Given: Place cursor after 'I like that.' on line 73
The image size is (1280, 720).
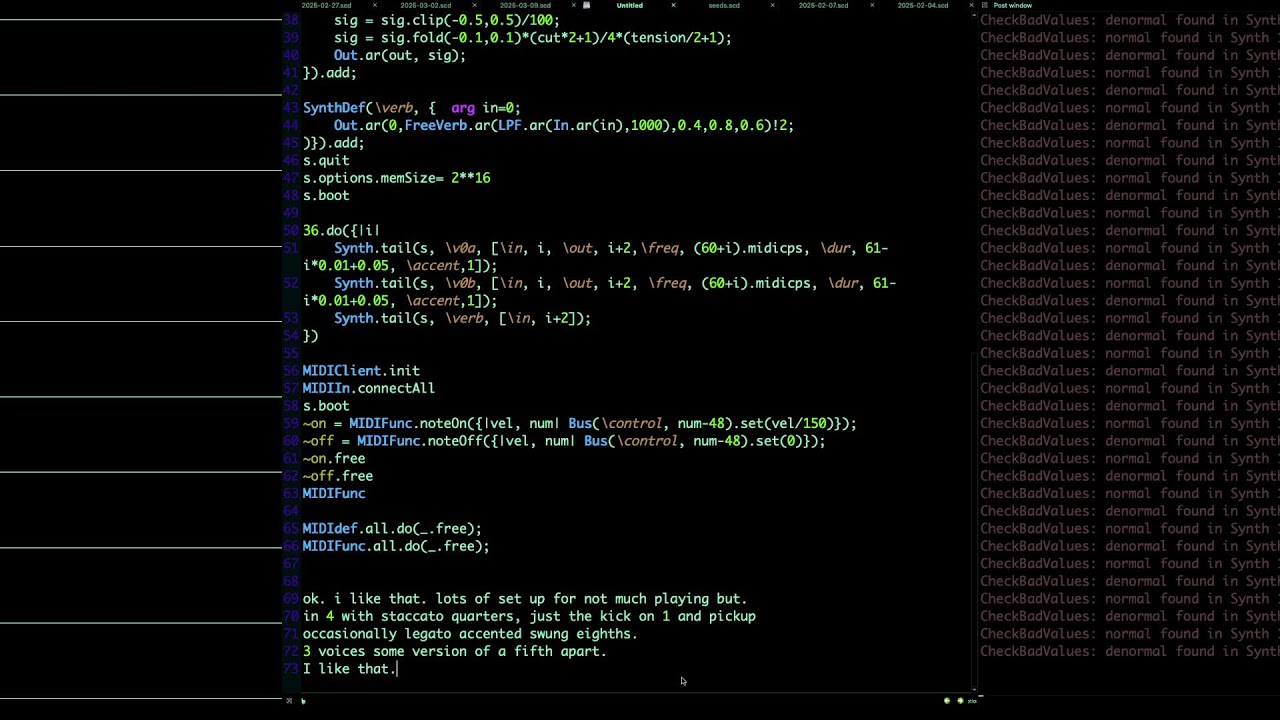Looking at the screenshot, I should [398, 669].
